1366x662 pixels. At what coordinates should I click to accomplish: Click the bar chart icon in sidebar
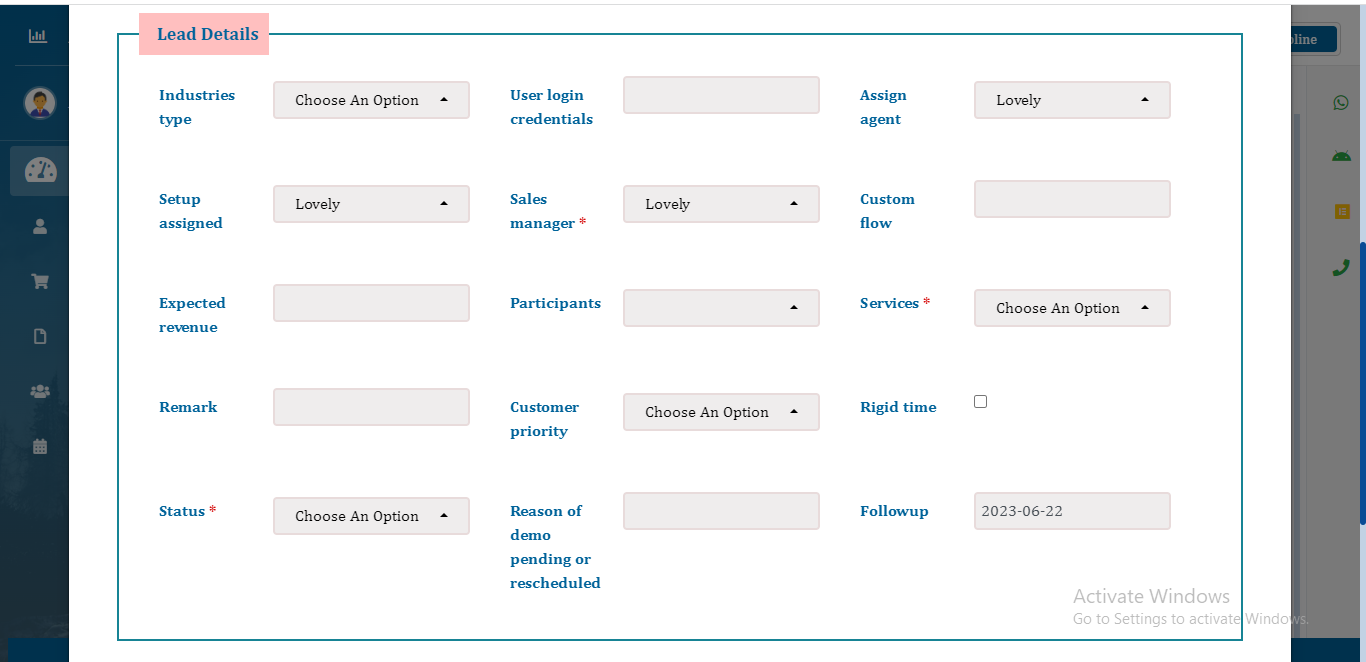point(38,36)
